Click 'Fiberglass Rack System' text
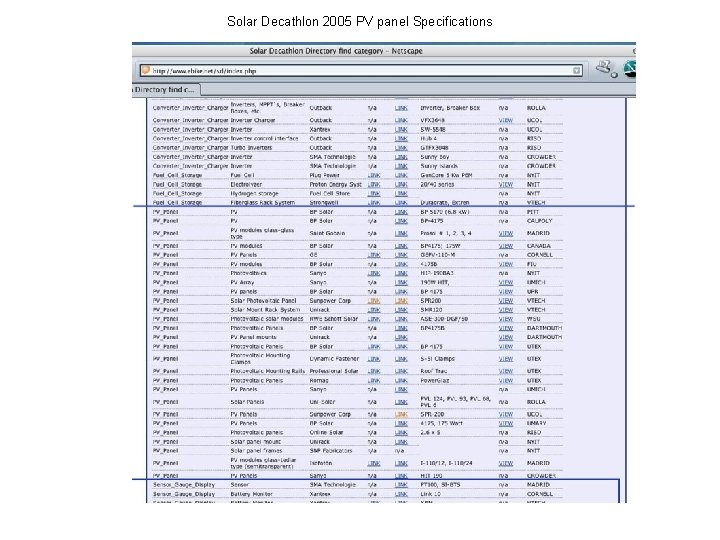Screen dimensions: 720x540 (x=262, y=202)
